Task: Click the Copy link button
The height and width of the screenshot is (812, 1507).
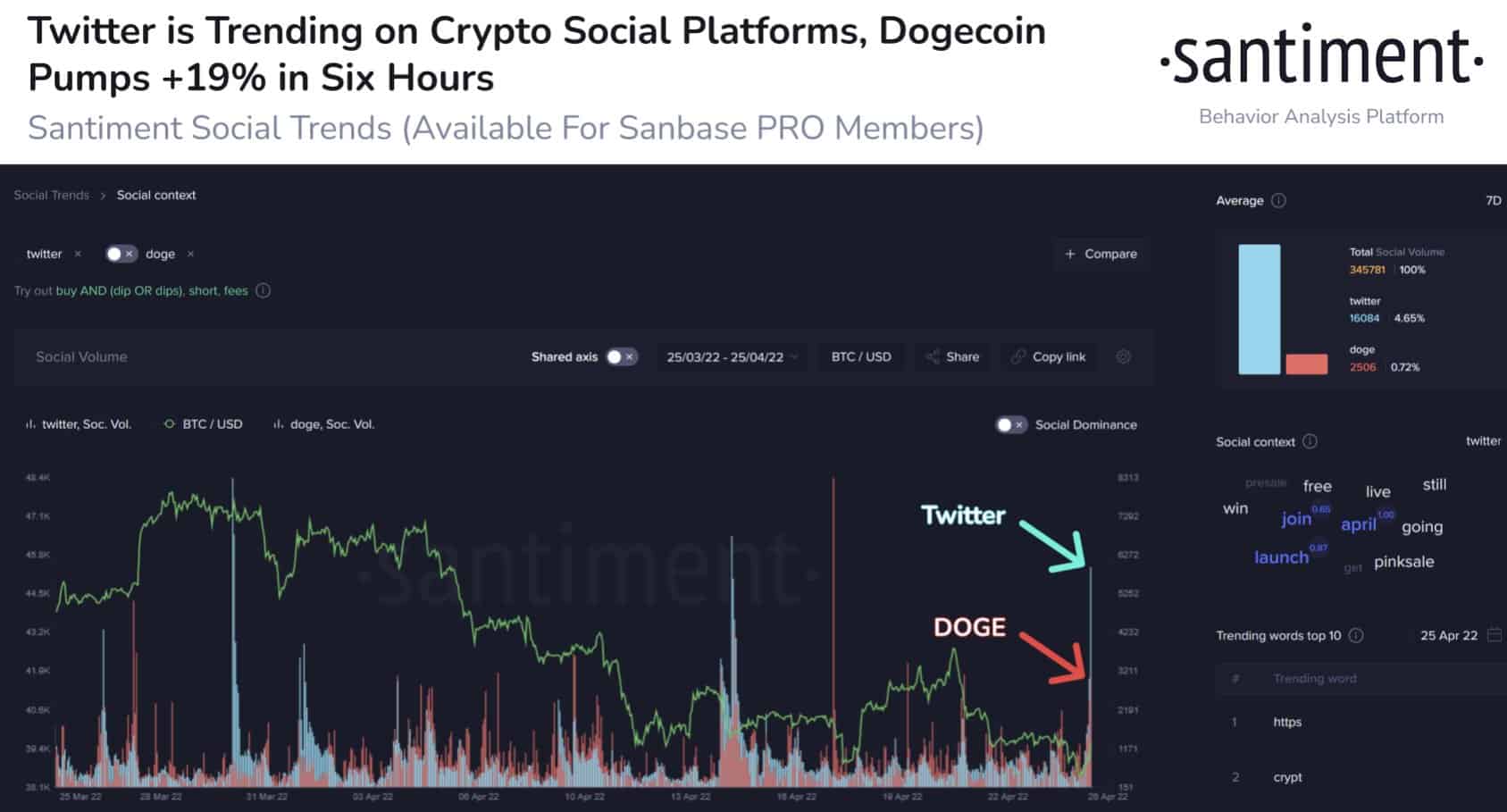Action: point(1048,356)
